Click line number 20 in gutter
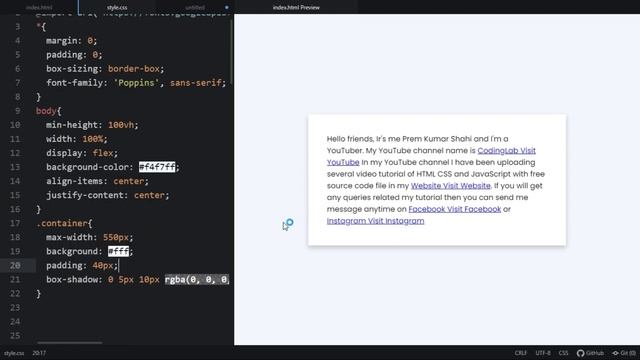The height and width of the screenshot is (360, 640). pos(15,265)
